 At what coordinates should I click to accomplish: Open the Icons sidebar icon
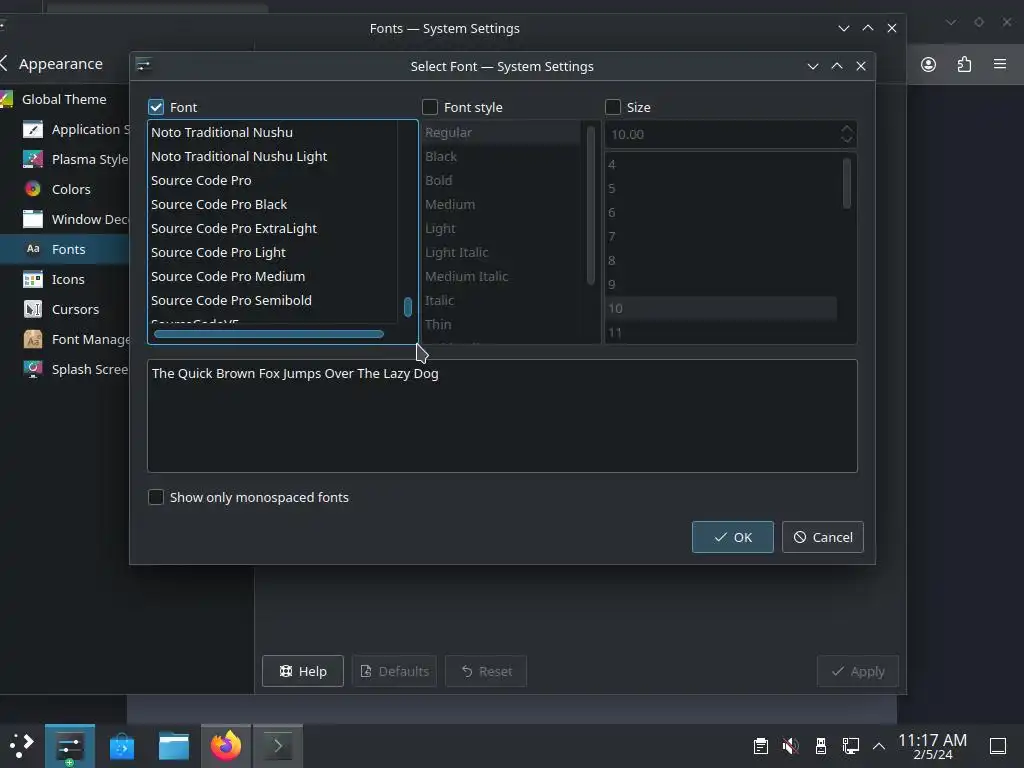click(33, 280)
